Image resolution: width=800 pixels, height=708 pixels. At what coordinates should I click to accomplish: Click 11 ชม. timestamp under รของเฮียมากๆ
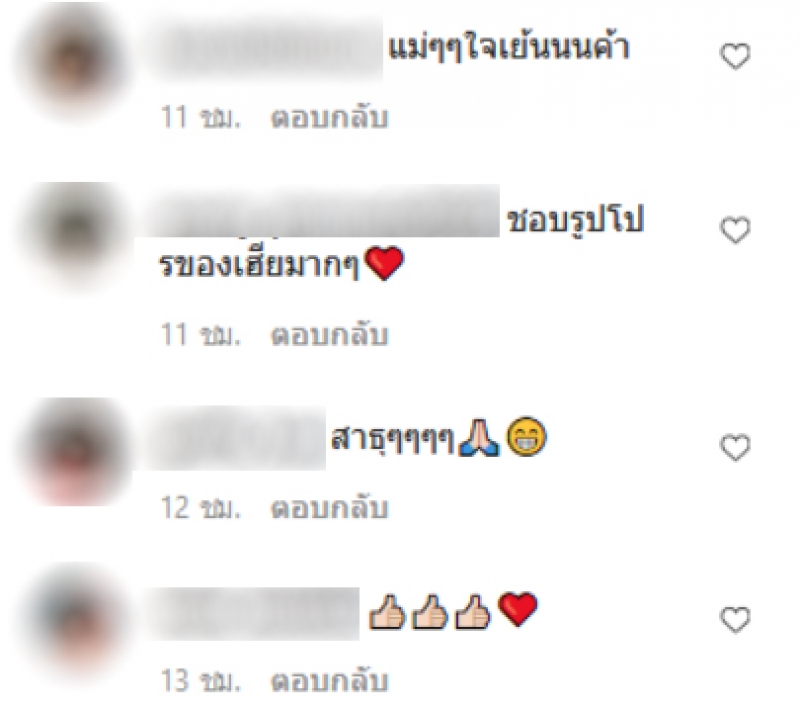[x=201, y=335]
